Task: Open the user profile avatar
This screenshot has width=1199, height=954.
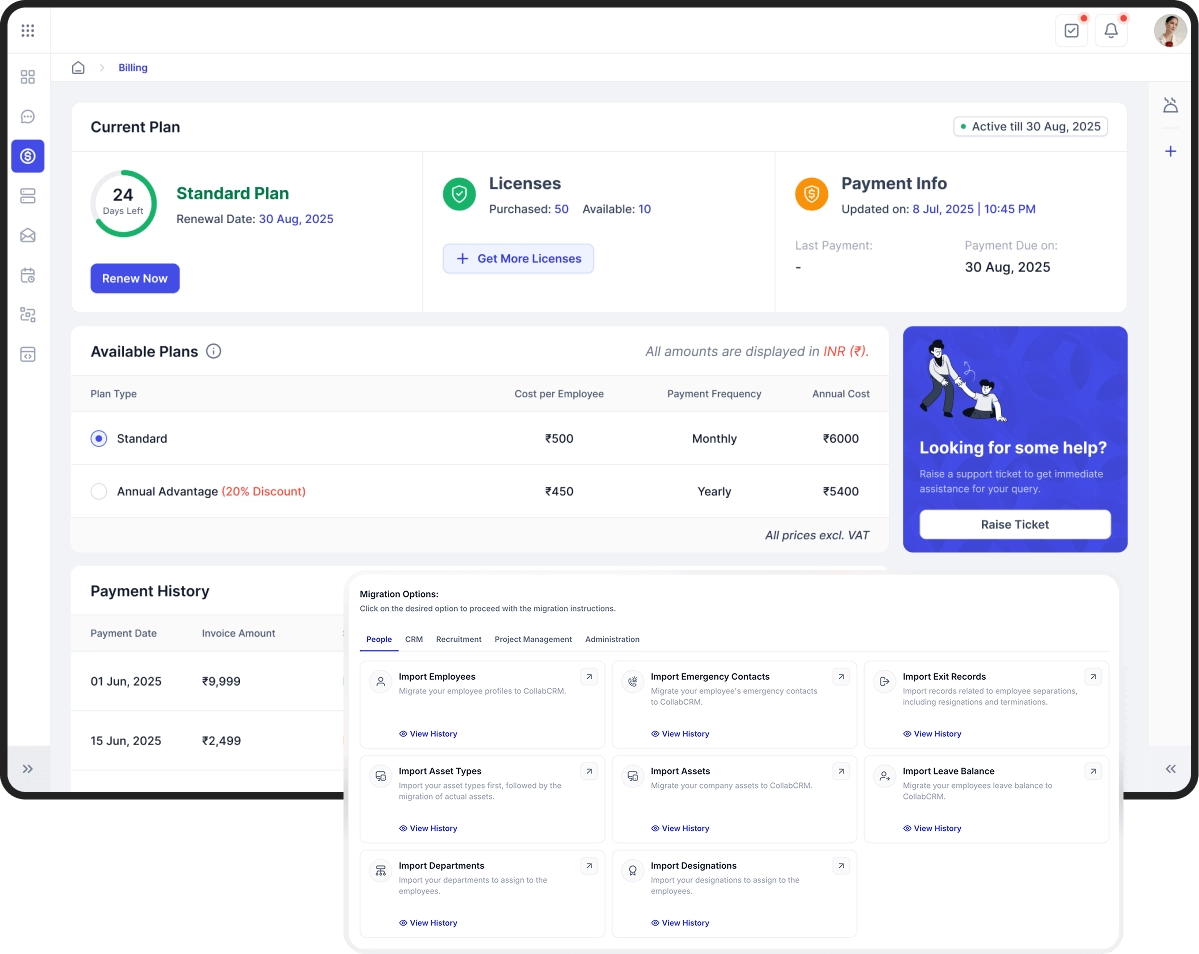Action: [1170, 31]
